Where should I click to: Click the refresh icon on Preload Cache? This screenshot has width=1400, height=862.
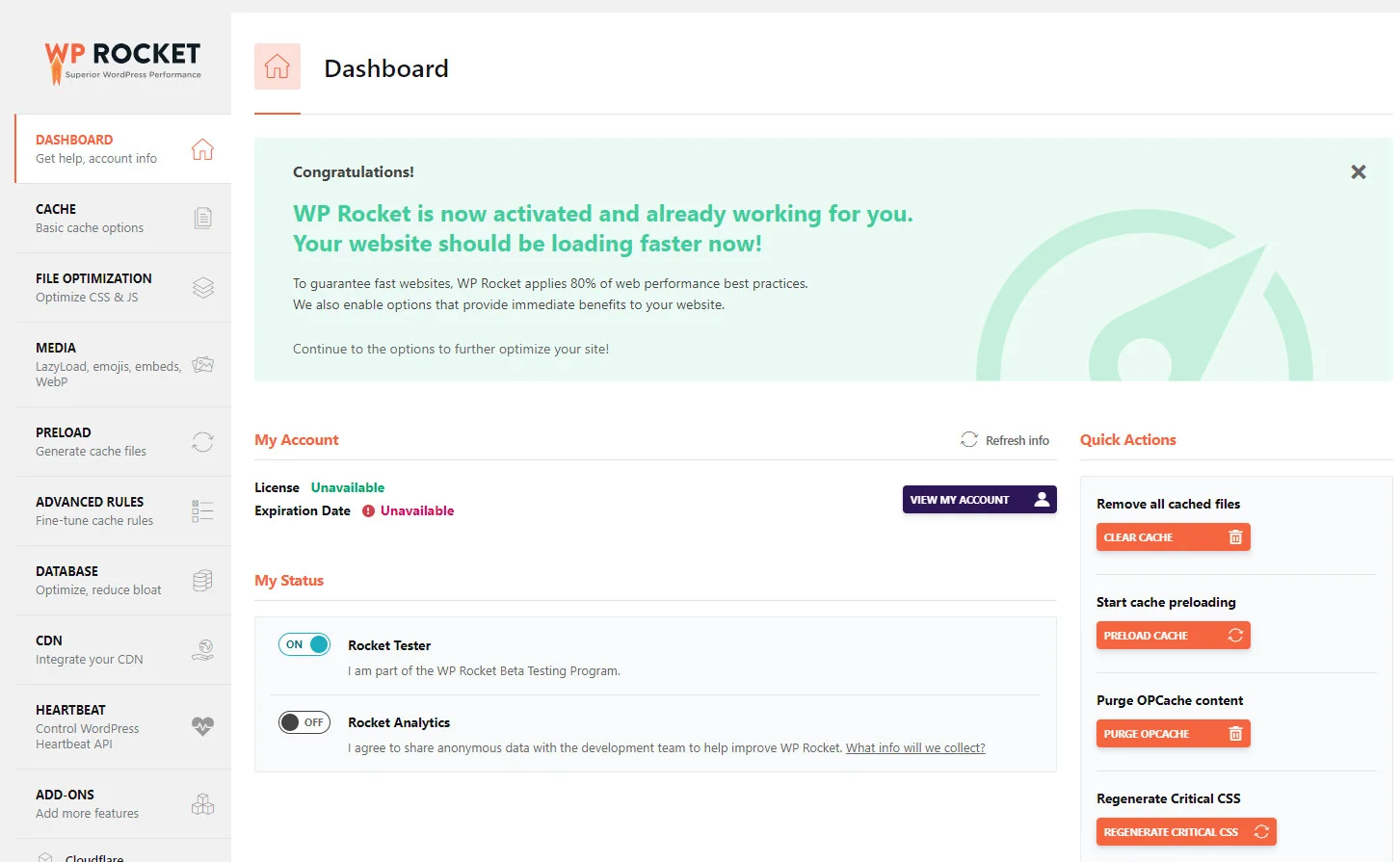(1235, 636)
